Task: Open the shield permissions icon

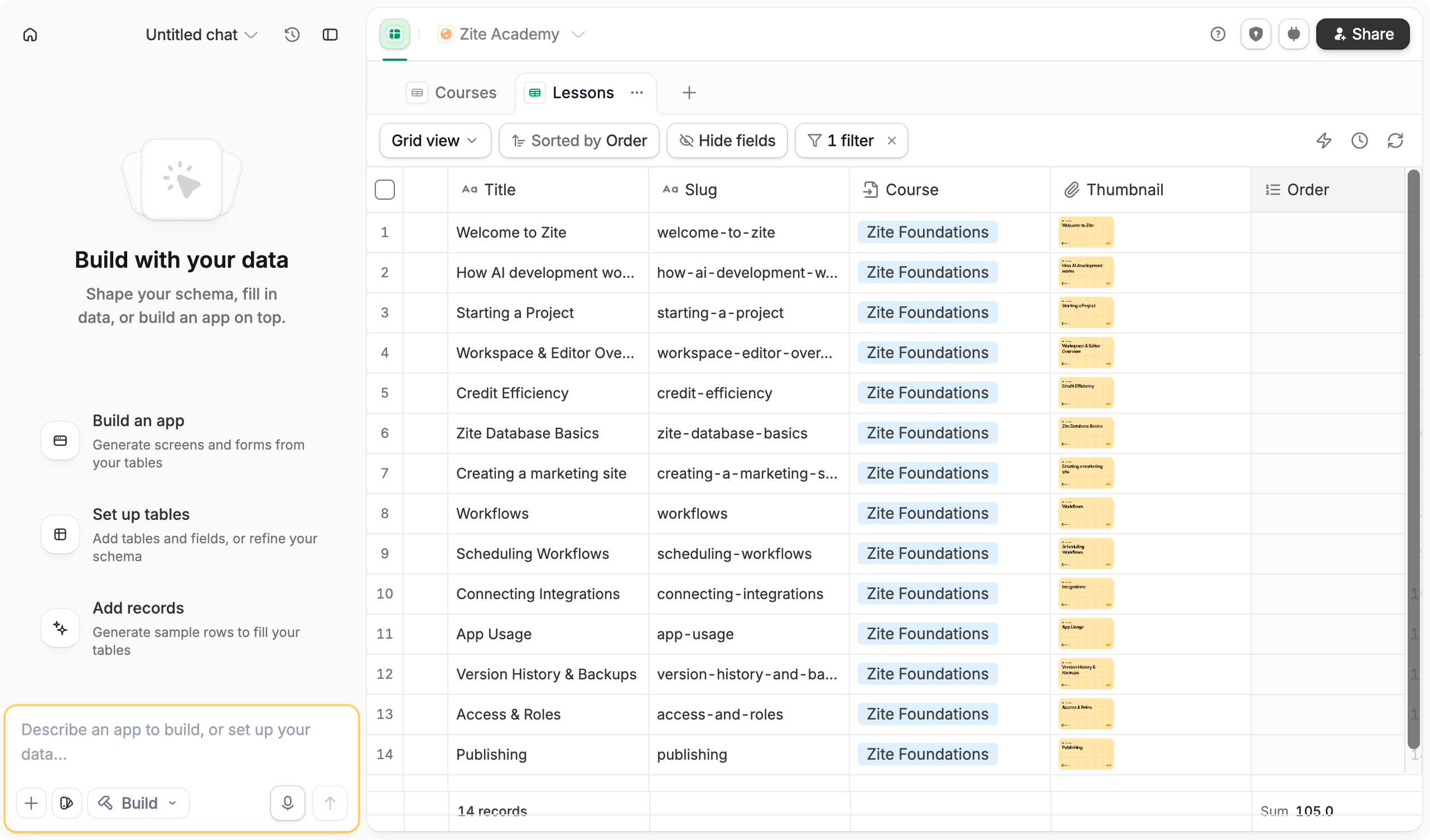Action: (x=1256, y=34)
